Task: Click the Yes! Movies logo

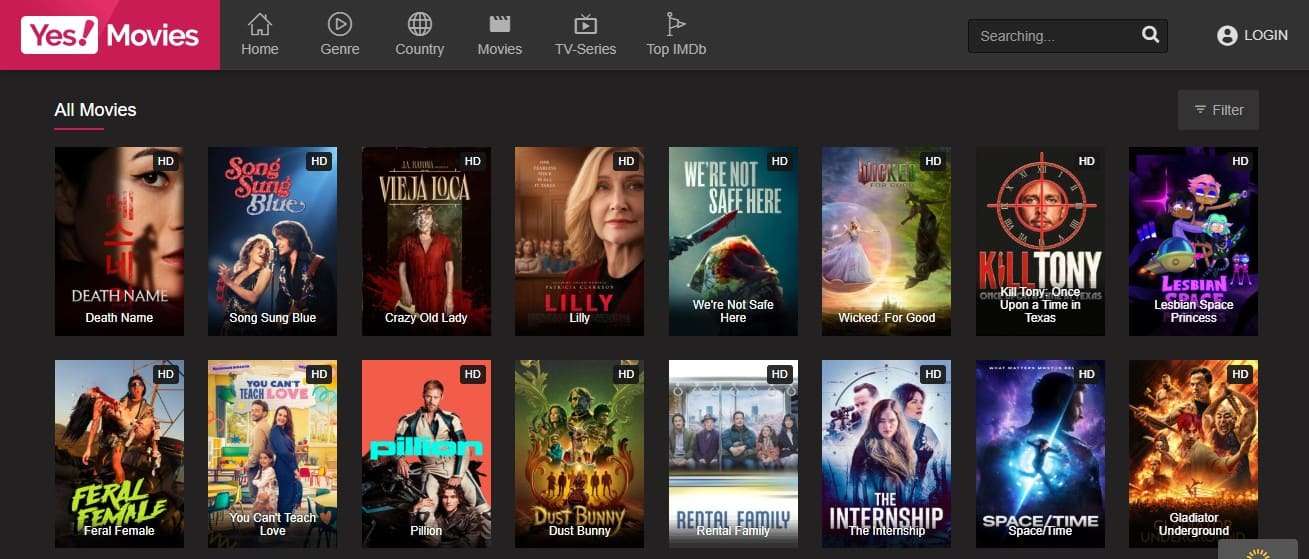Action: pos(110,36)
